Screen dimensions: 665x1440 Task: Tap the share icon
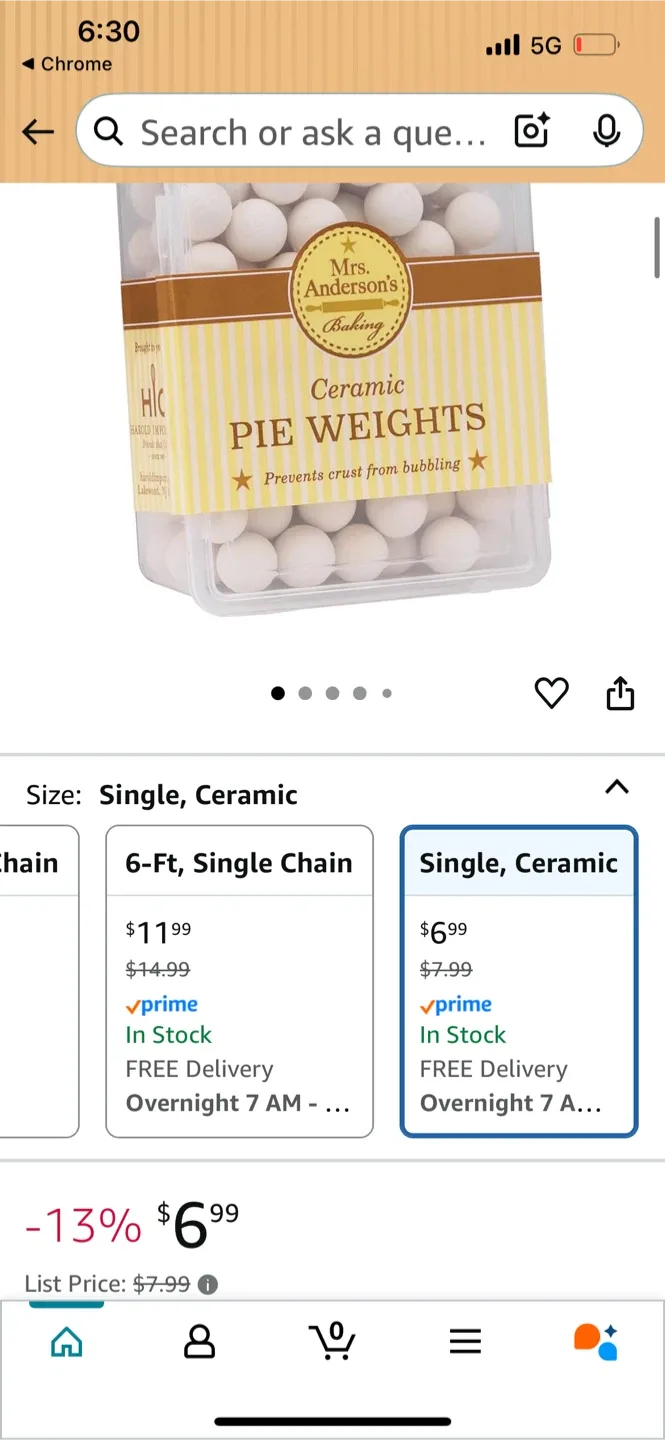click(x=619, y=693)
